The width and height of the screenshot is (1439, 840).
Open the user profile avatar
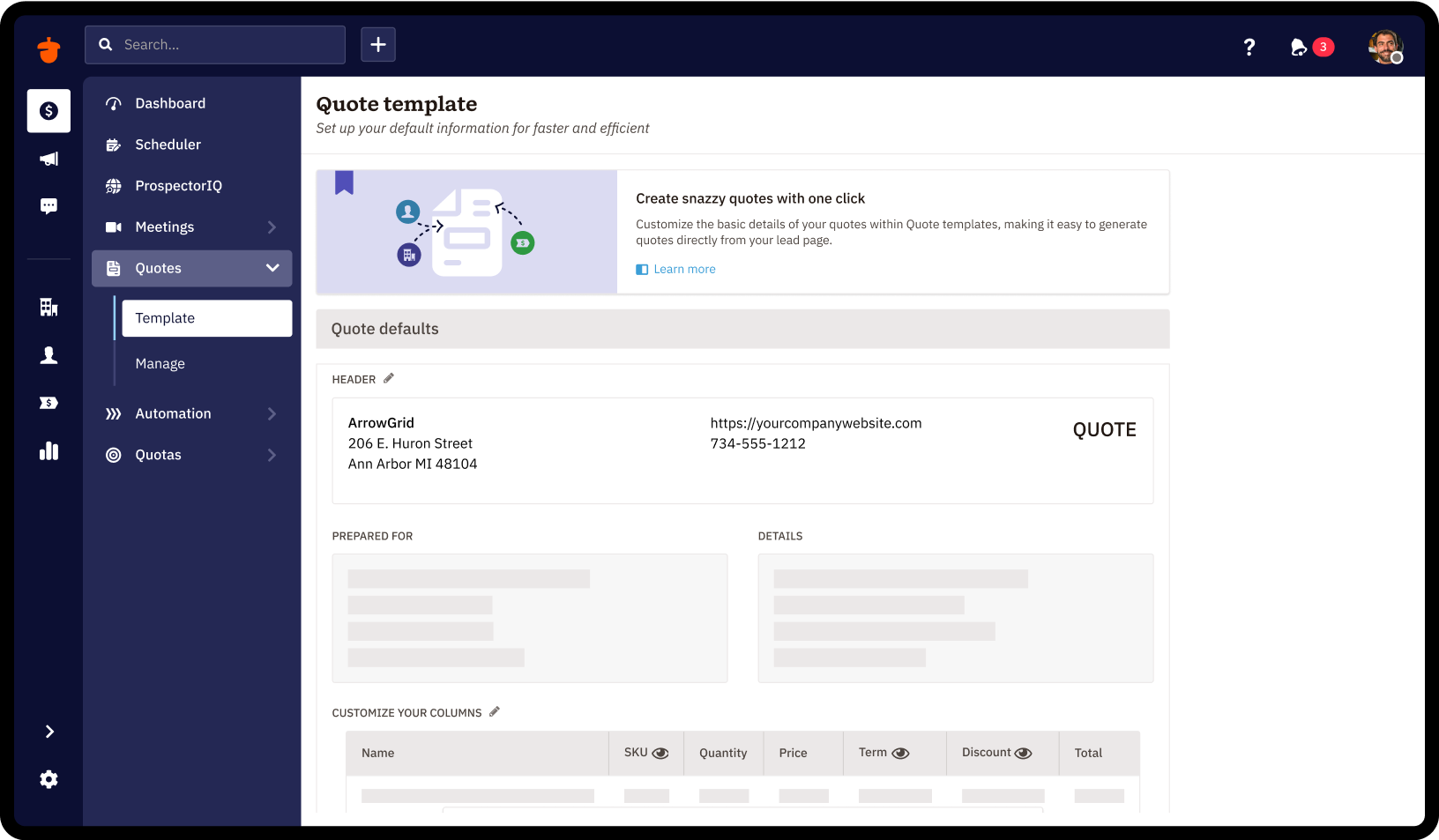(1384, 47)
